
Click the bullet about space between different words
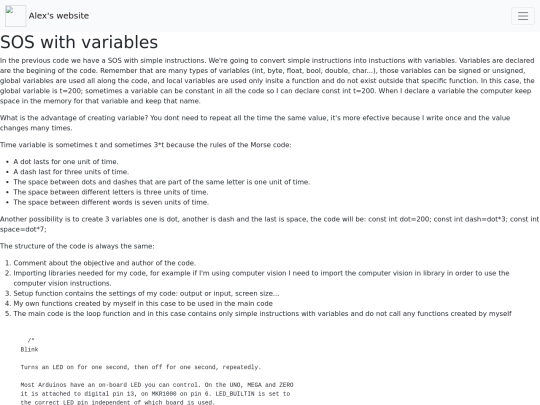coord(111,202)
